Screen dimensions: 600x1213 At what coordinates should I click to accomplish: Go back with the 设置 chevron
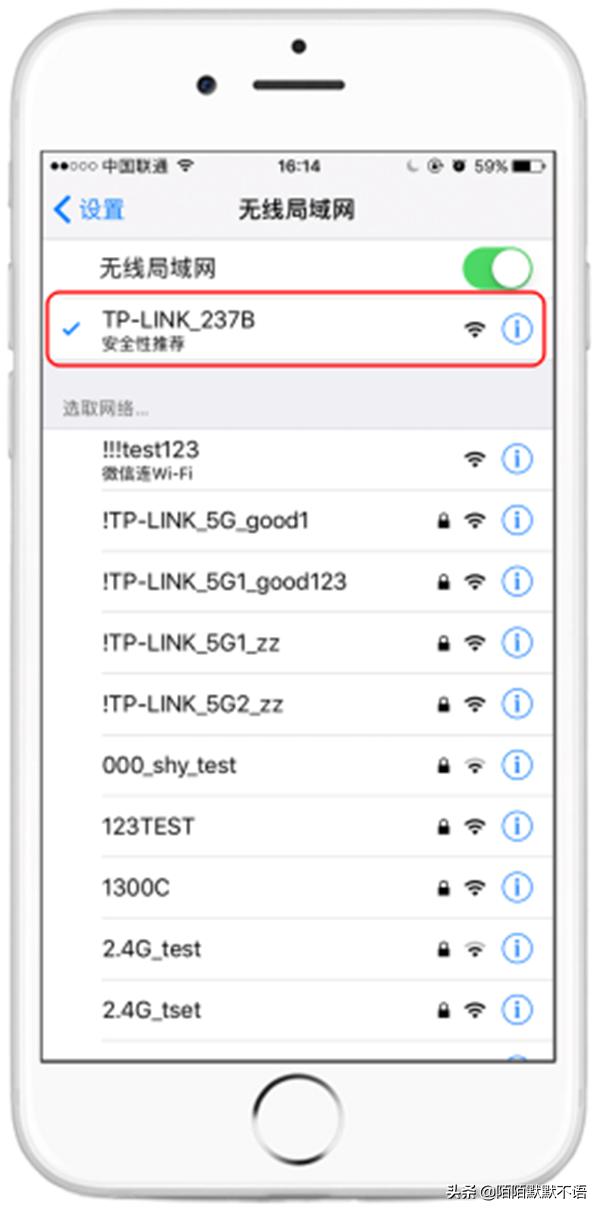62,209
